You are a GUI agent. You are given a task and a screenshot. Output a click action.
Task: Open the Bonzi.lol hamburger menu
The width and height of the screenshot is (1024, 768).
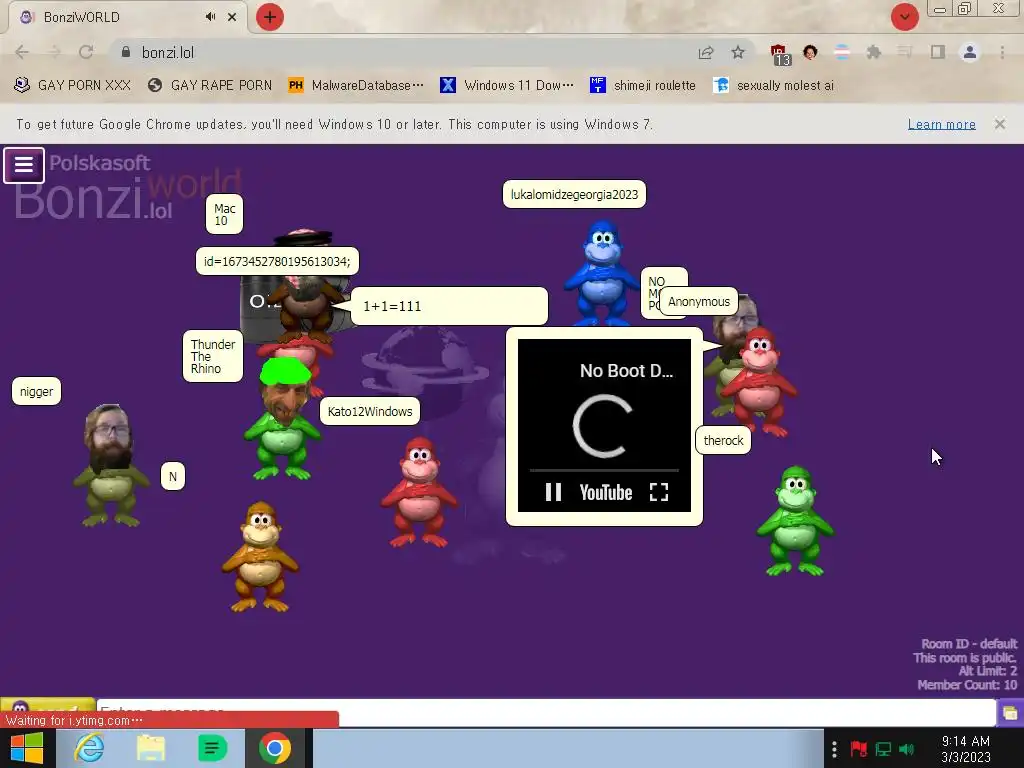[x=24, y=165]
